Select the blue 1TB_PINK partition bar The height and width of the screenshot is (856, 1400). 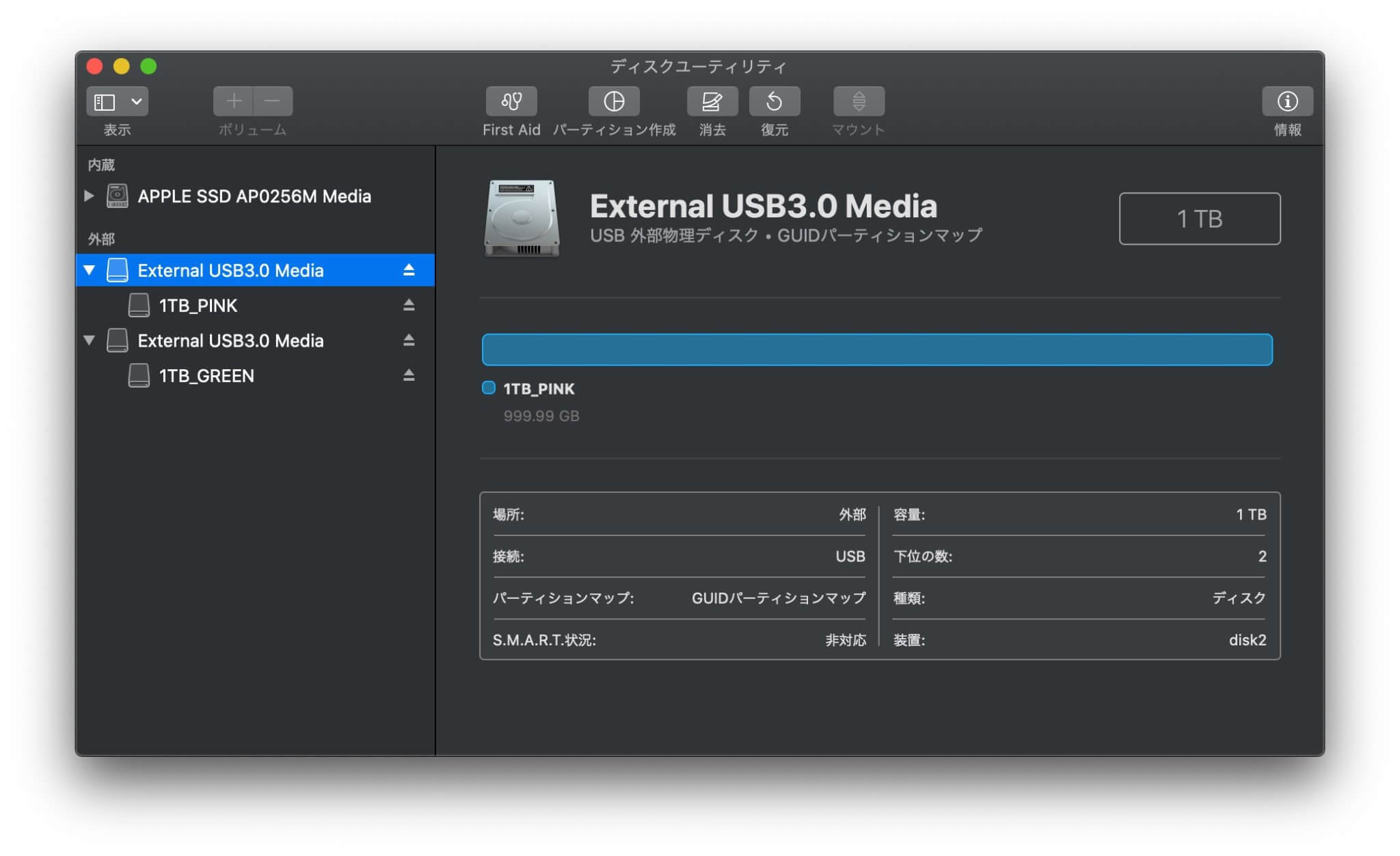click(877, 349)
